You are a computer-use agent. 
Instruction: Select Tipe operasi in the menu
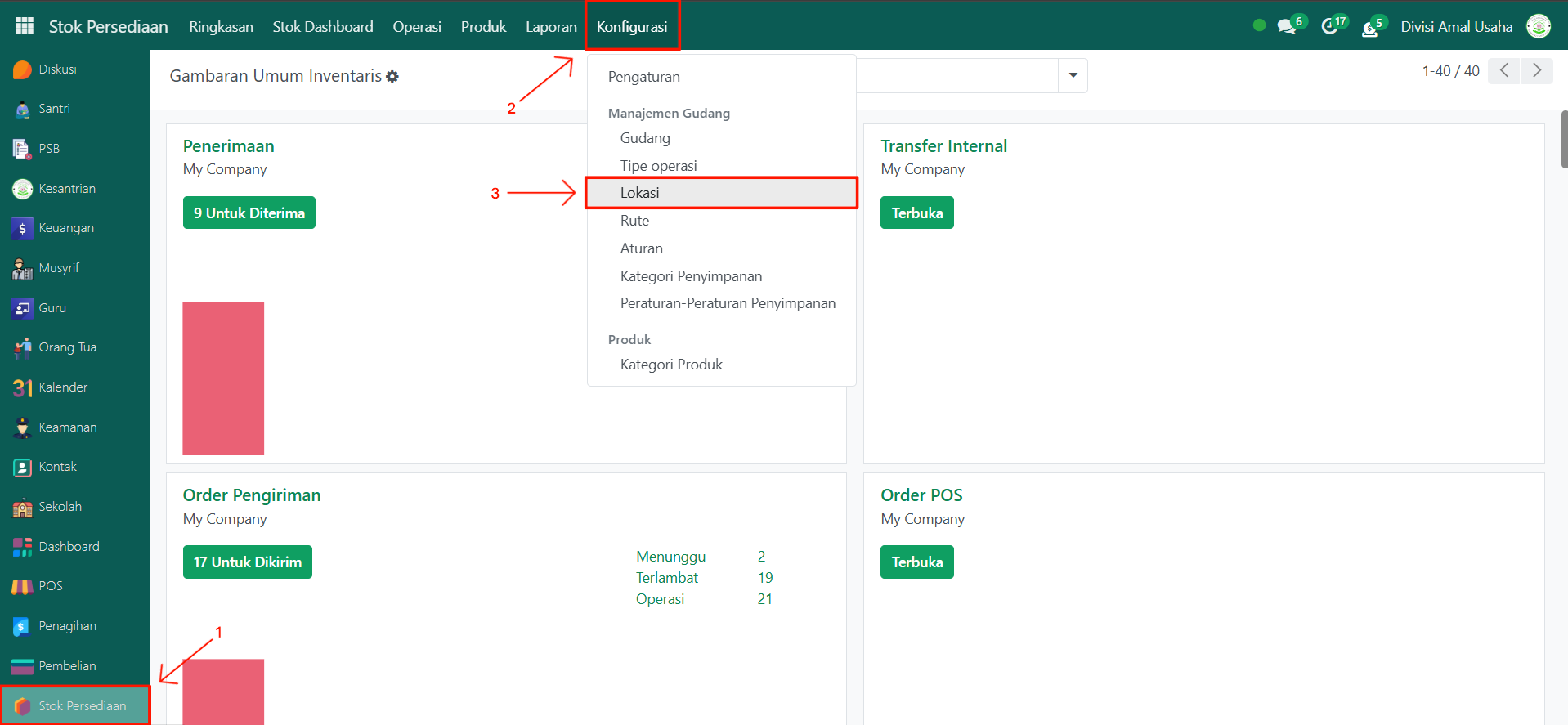658,166
